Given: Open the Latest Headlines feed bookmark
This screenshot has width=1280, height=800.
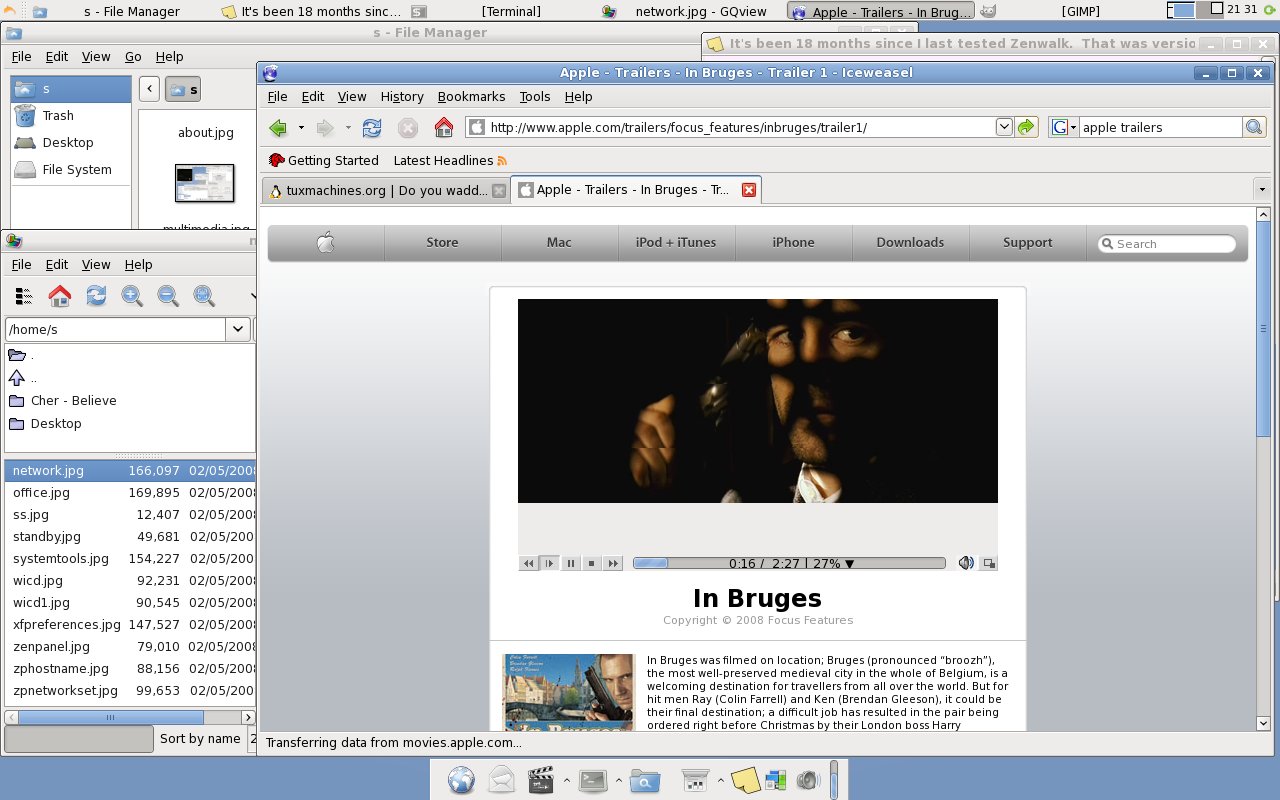Looking at the screenshot, I should (450, 160).
